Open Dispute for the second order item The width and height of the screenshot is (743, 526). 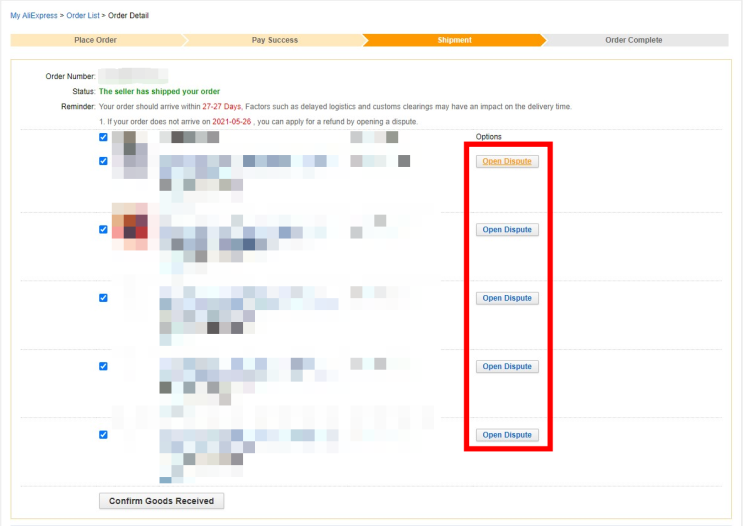[x=507, y=230]
